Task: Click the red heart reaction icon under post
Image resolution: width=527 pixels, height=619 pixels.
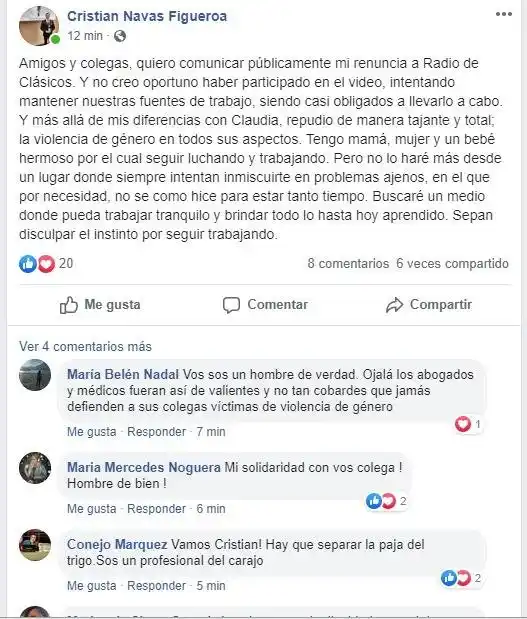Action: 46,264
